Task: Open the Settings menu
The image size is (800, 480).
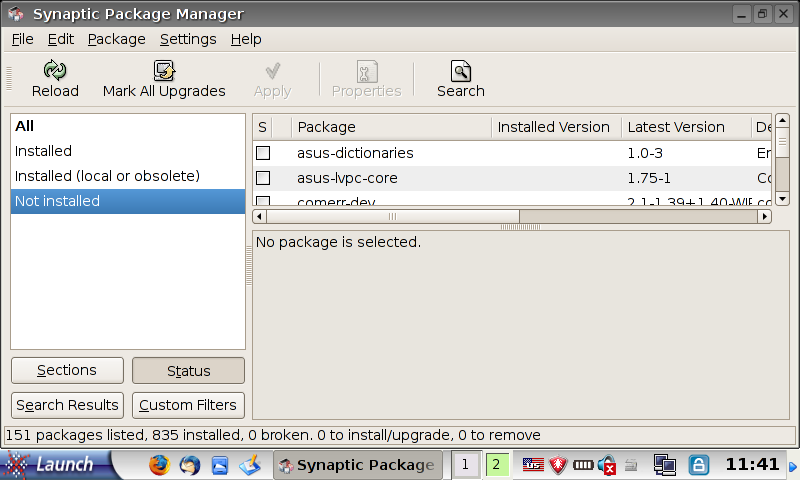Action: 188,39
